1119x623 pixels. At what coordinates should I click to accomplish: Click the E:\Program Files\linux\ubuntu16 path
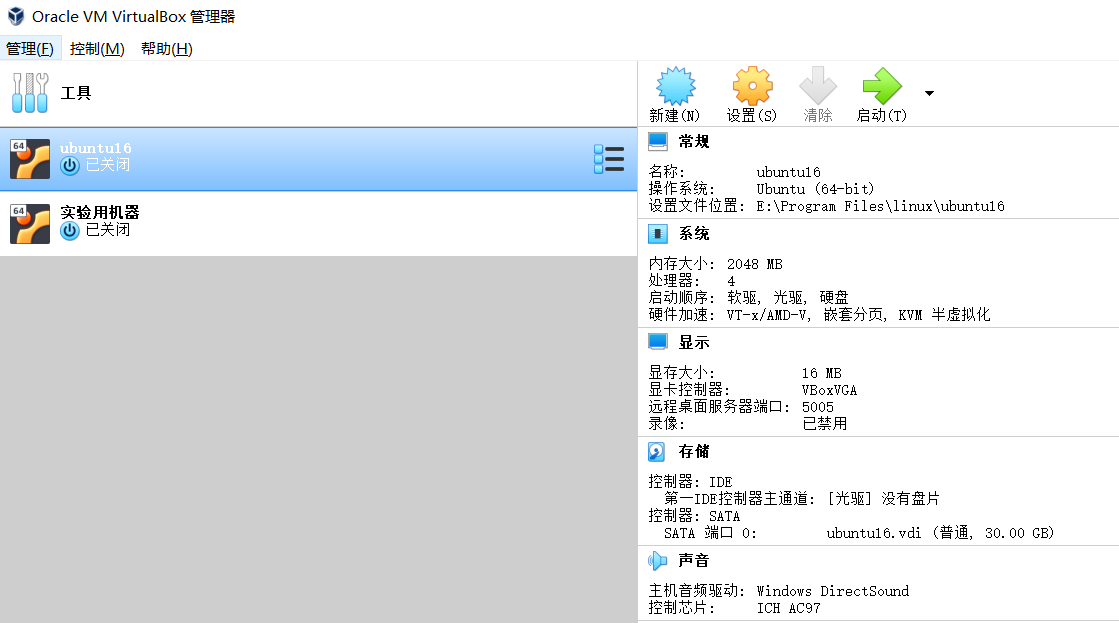click(x=881, y=206)
